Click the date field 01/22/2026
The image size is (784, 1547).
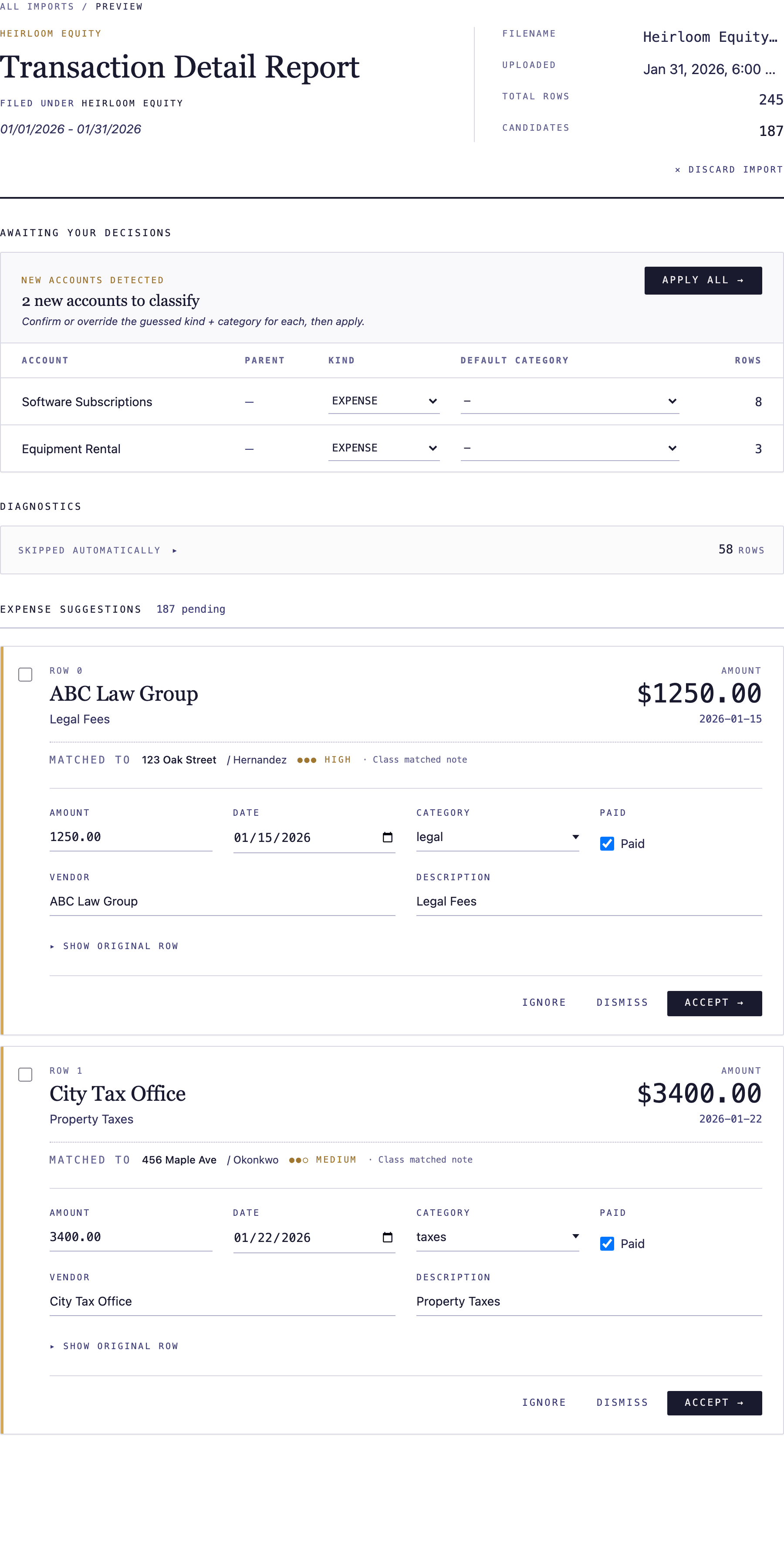coord(314,1238)
